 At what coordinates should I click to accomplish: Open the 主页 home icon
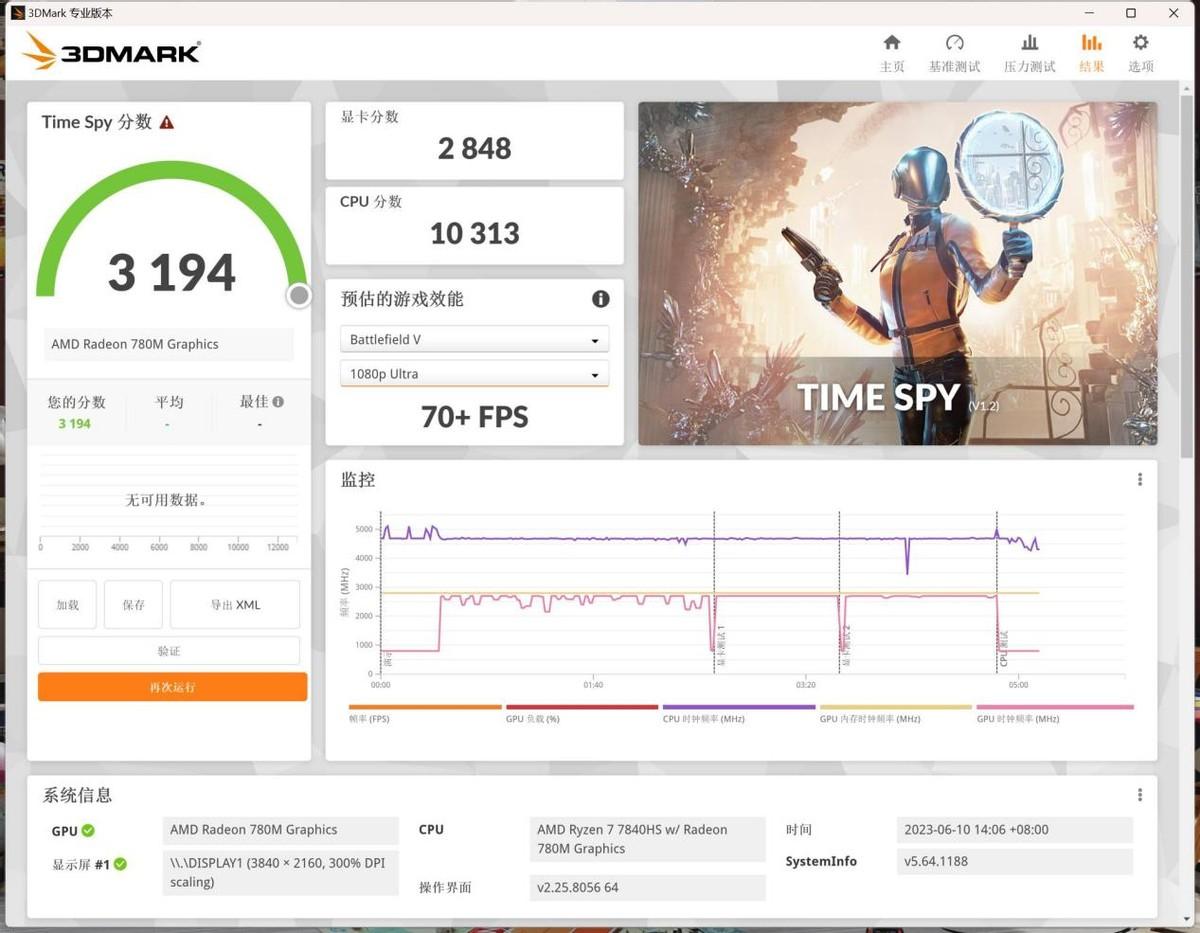(891, 52)
